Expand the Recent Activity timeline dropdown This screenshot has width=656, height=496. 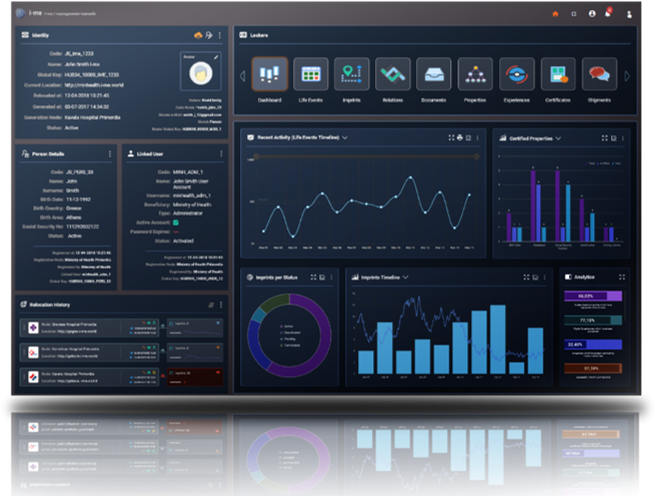(x=345, y=138)
